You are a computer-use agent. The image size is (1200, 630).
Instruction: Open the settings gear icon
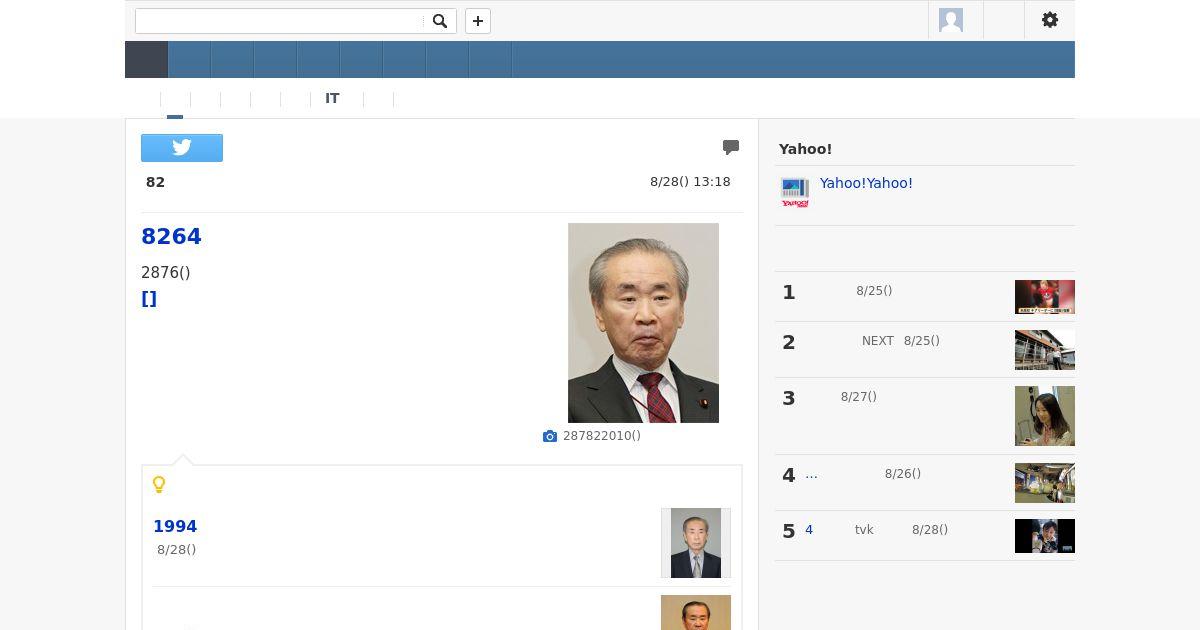[1050, 20]
